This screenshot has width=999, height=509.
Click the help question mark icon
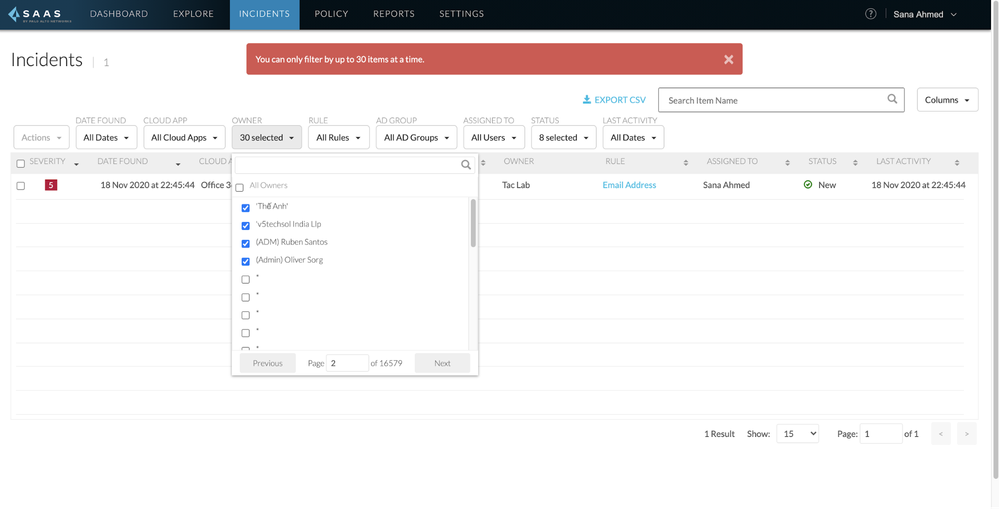point(871,14)
